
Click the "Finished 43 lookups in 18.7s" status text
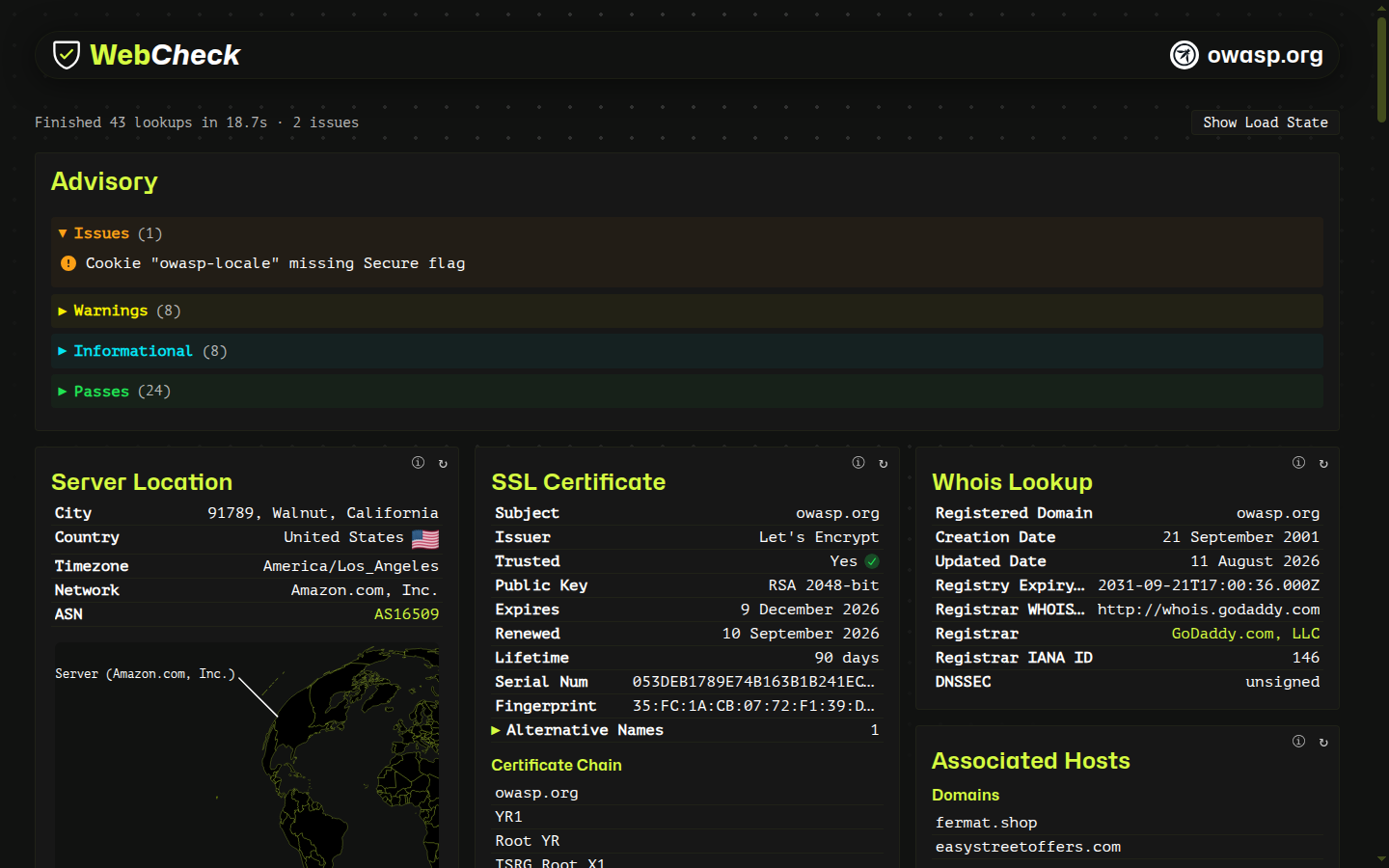(150, 122)
